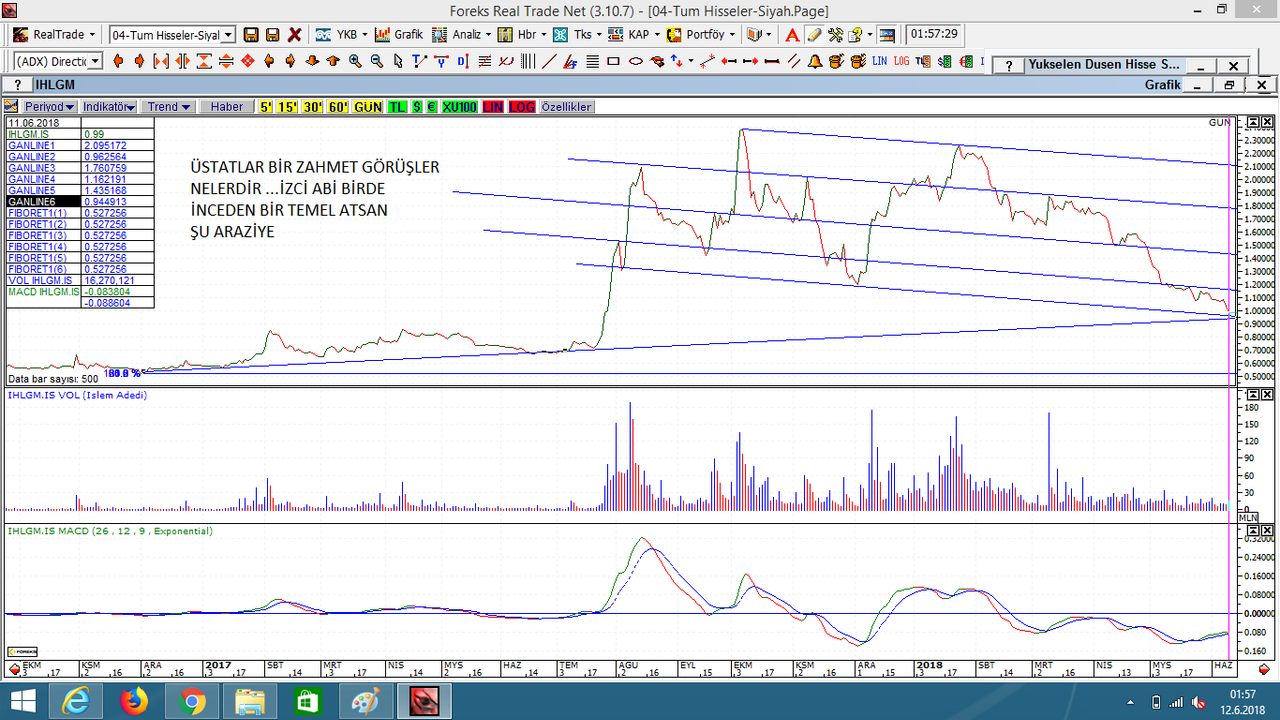Click the left-pointing red arrow line tool
The height and width of the screenshot is (720, 1280).
[x=729, y=61]
